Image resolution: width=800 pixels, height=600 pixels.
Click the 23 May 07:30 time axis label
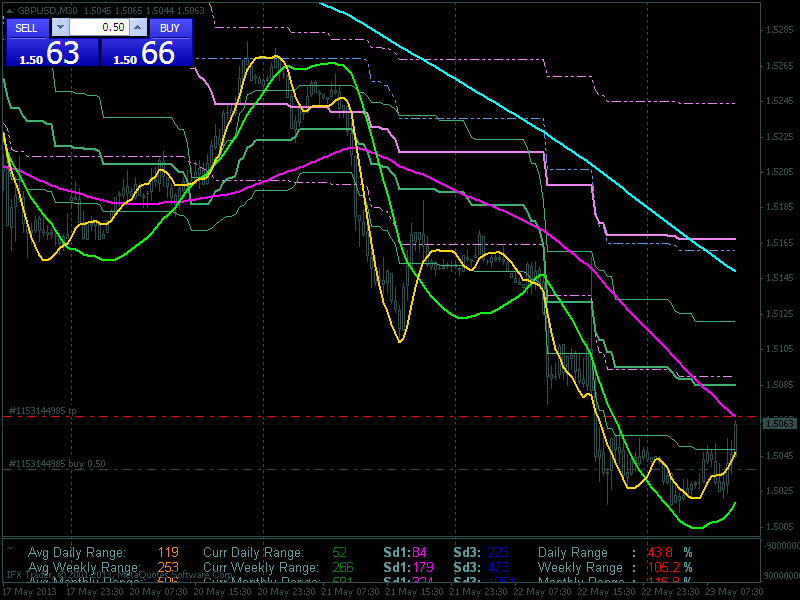click(734, 592)
